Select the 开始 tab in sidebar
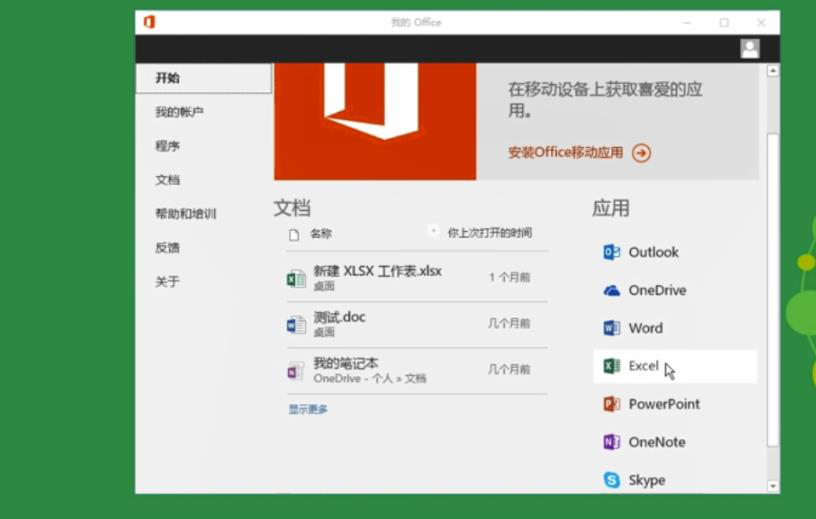The image size is (816, 519). point(203,79)
